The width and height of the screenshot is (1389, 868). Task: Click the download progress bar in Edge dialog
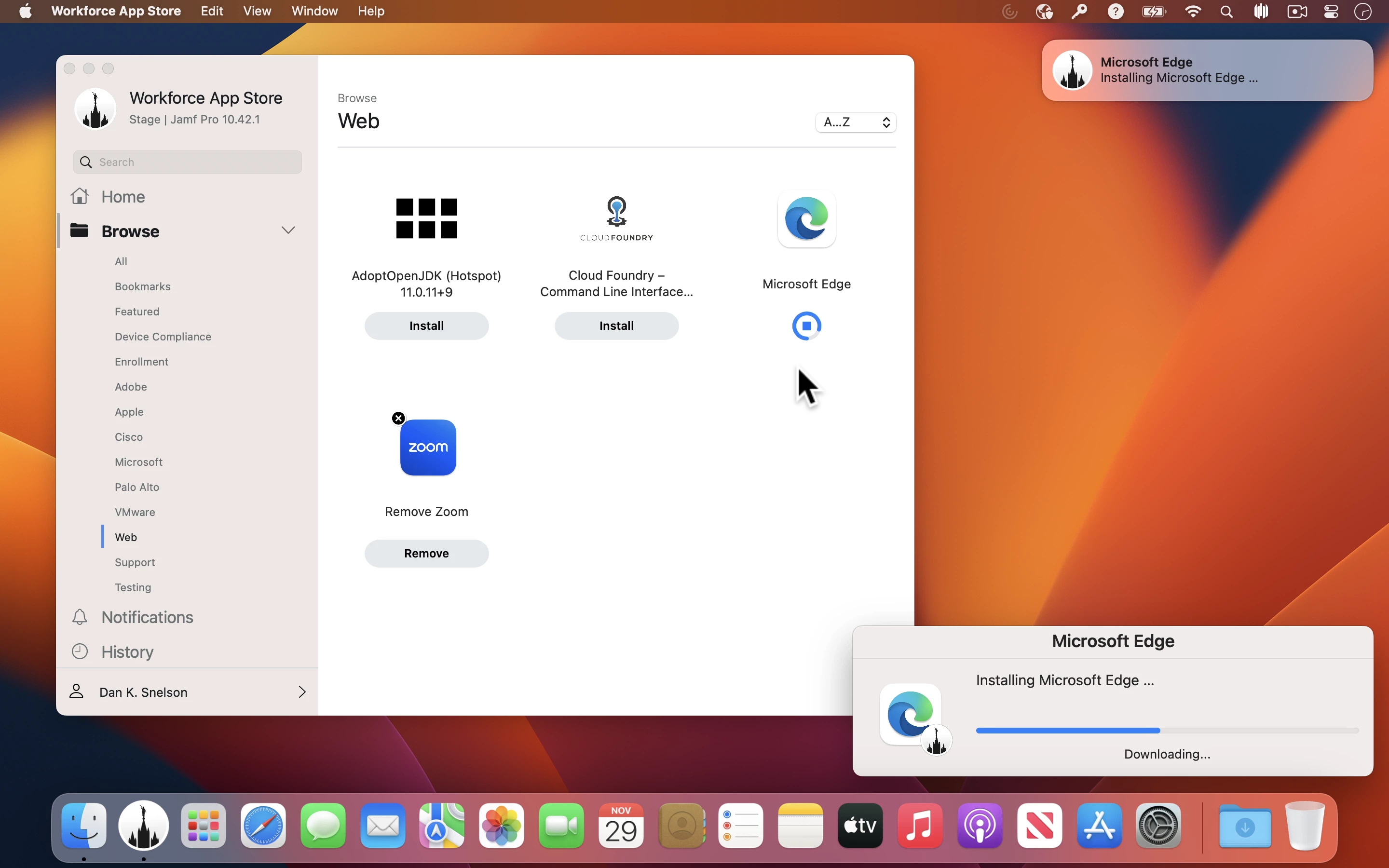(1168, 730)
